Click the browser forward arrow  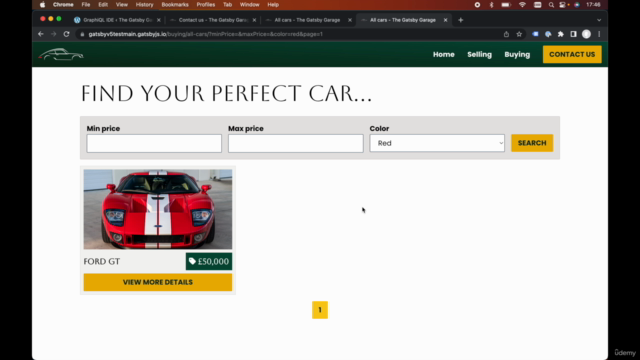click(53, 34)
